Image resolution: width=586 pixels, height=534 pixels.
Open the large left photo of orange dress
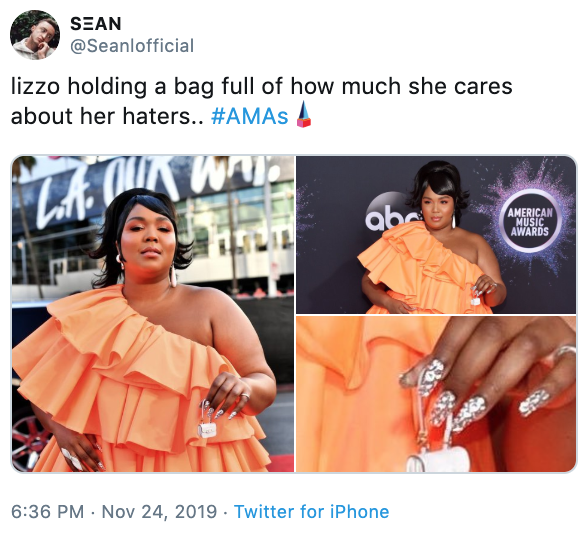(x=153, y=314)
